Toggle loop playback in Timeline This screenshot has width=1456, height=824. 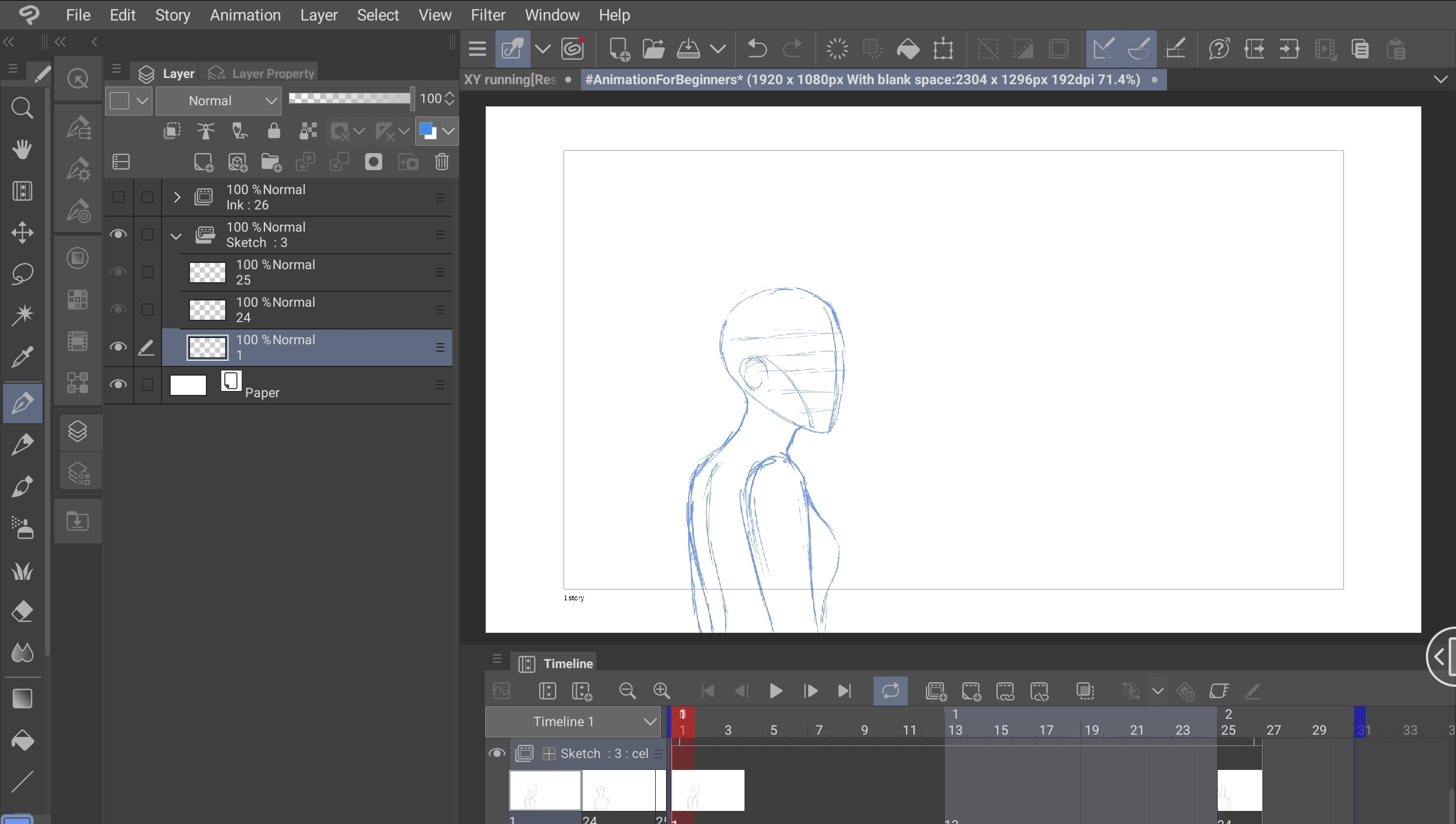tap(890, 691)
